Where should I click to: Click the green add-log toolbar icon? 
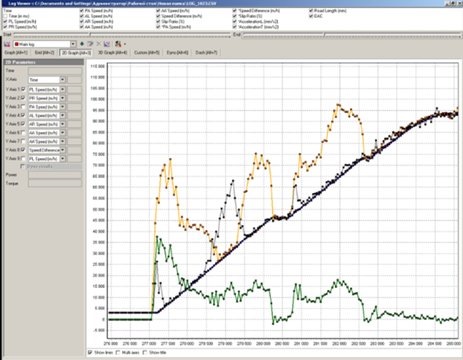coord(82,44)
